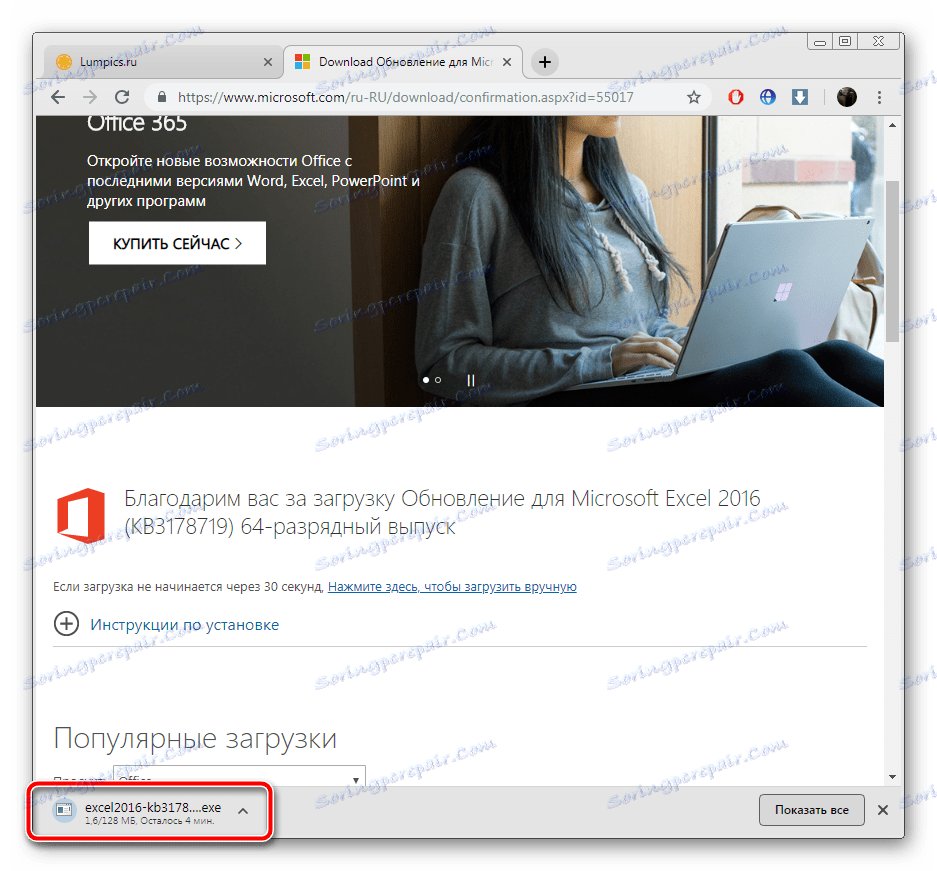Click the Популярные загрузки heading

[195, 738]
